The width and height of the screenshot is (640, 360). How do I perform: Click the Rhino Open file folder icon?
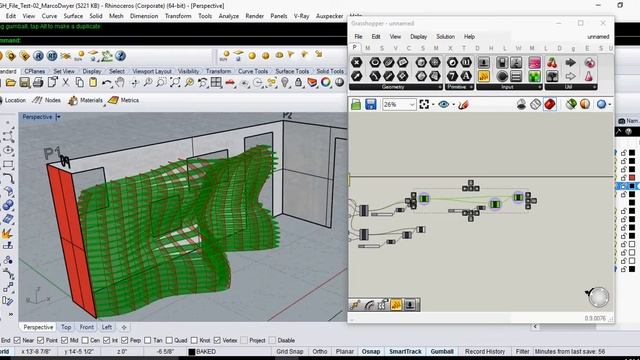coord(11,83)
